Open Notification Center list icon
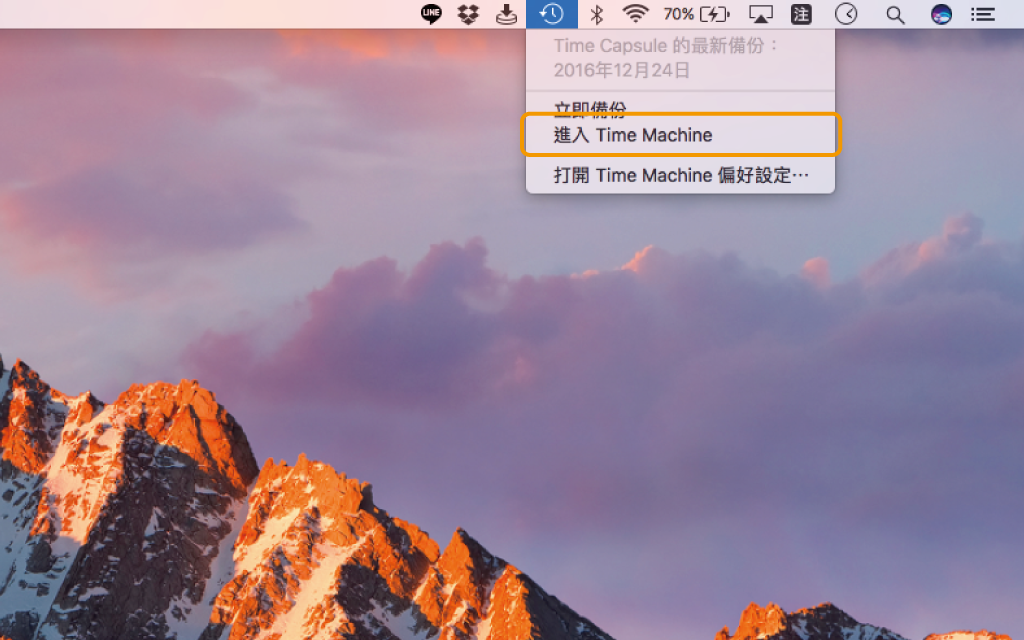1024x640 pixels. (x=984, y=14)
